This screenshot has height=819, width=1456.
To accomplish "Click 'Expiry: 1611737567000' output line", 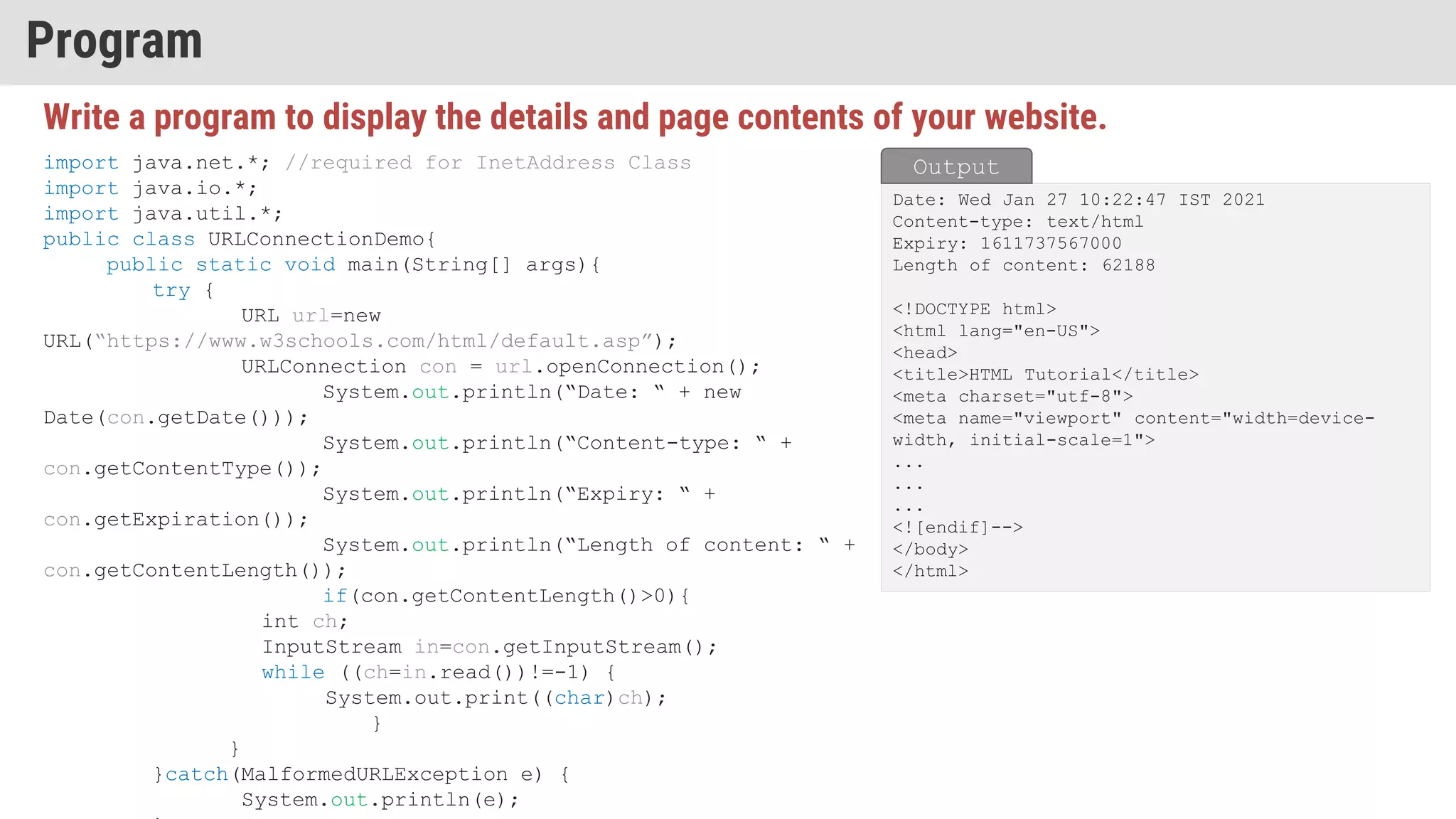I will (1007, 244).
